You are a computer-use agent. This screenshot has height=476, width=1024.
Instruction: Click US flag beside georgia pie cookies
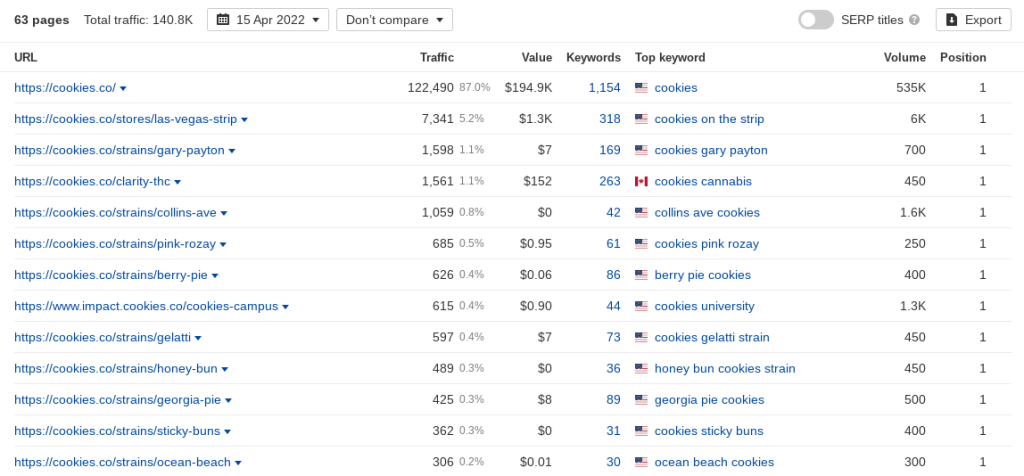641,400
